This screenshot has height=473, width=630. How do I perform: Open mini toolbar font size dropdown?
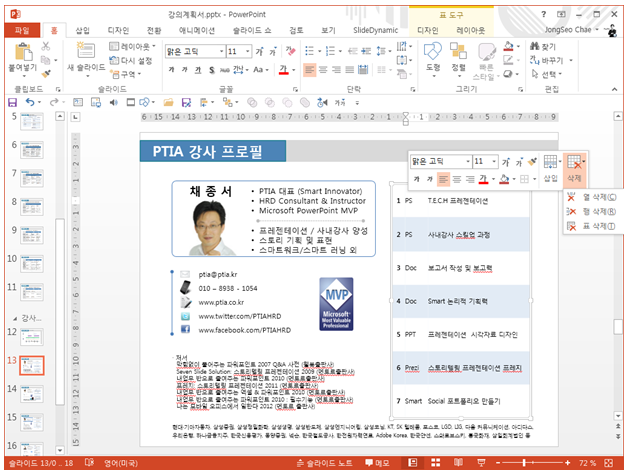click(x=494, y=162)
